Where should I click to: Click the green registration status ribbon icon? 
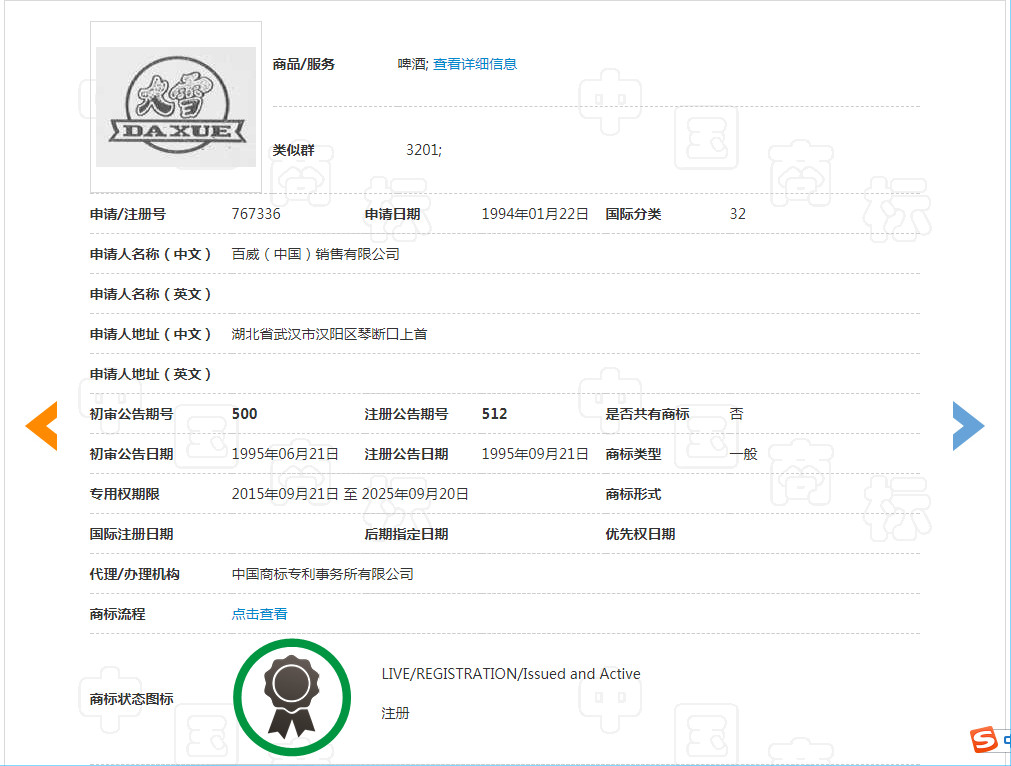tap(292, 696)
